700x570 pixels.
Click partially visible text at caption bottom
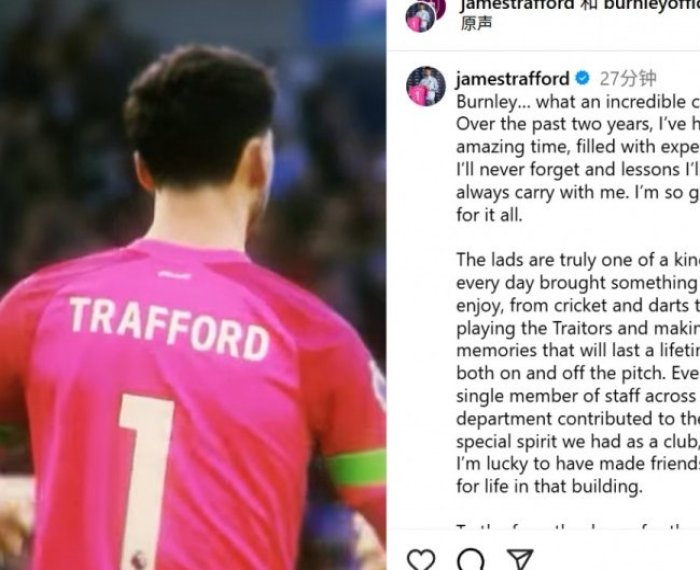click(578, 527)
